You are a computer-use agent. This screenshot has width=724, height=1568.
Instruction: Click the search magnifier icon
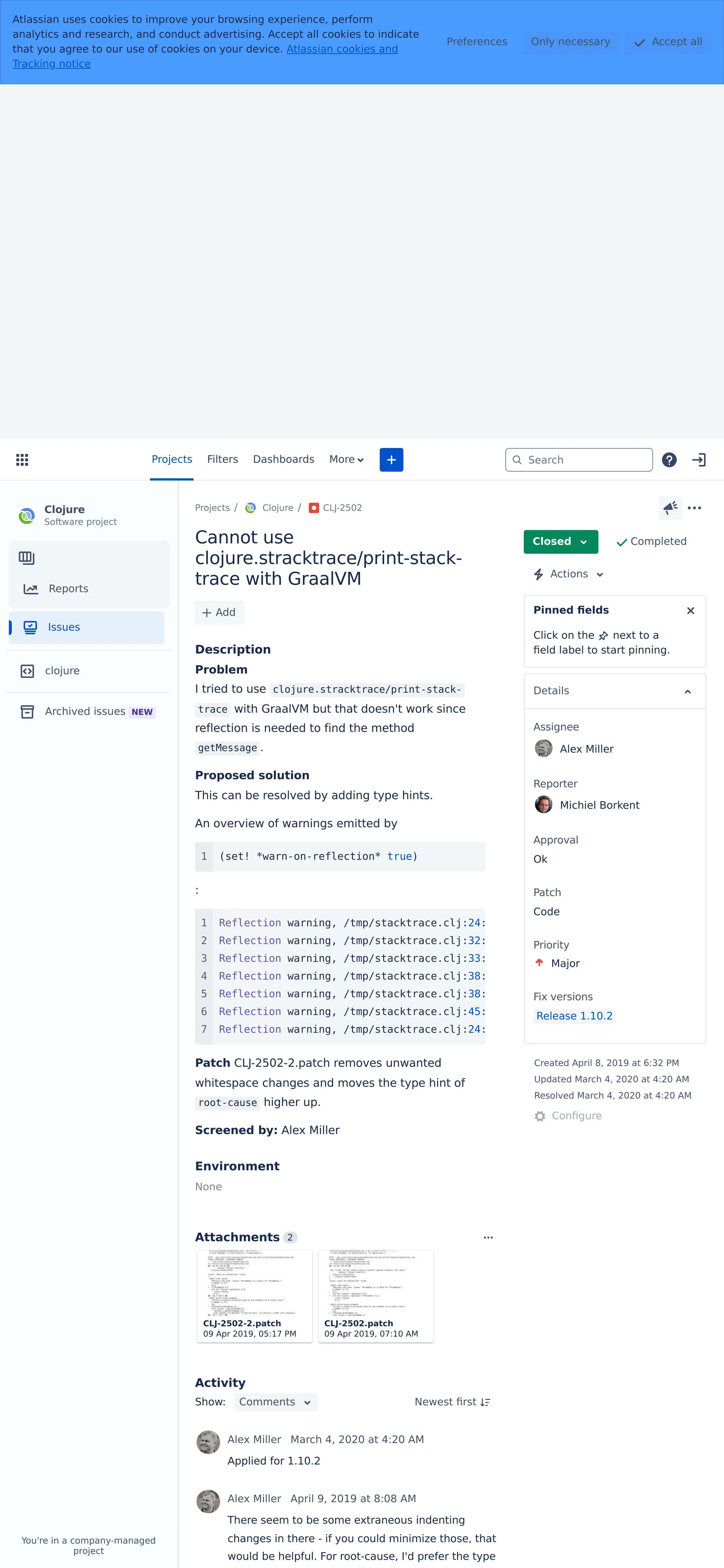(517, 460)
